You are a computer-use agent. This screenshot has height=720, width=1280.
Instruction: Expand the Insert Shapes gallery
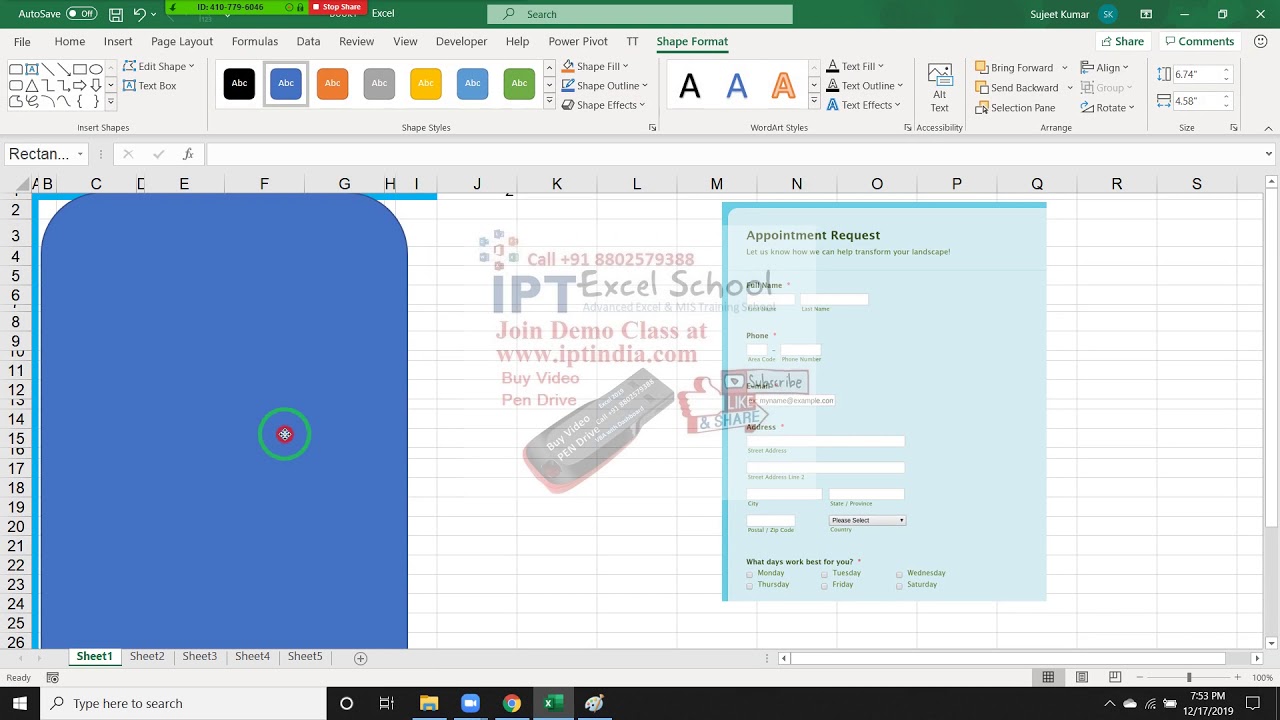[111, 102]
